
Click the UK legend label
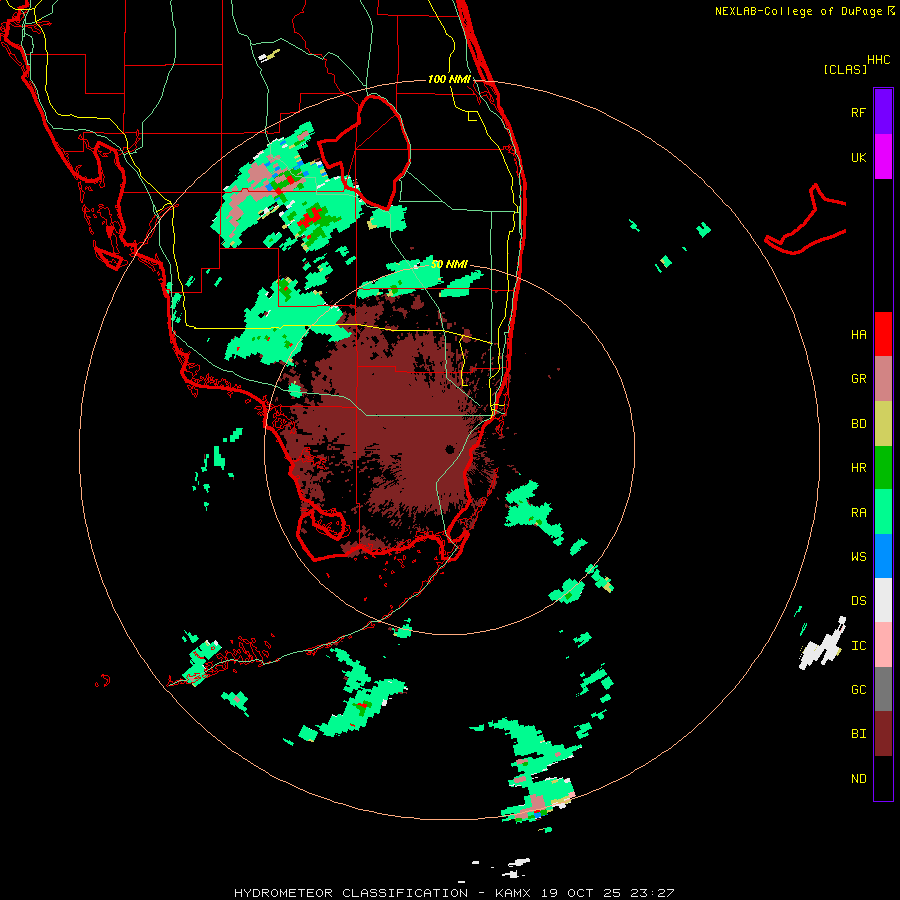point(858,157)
